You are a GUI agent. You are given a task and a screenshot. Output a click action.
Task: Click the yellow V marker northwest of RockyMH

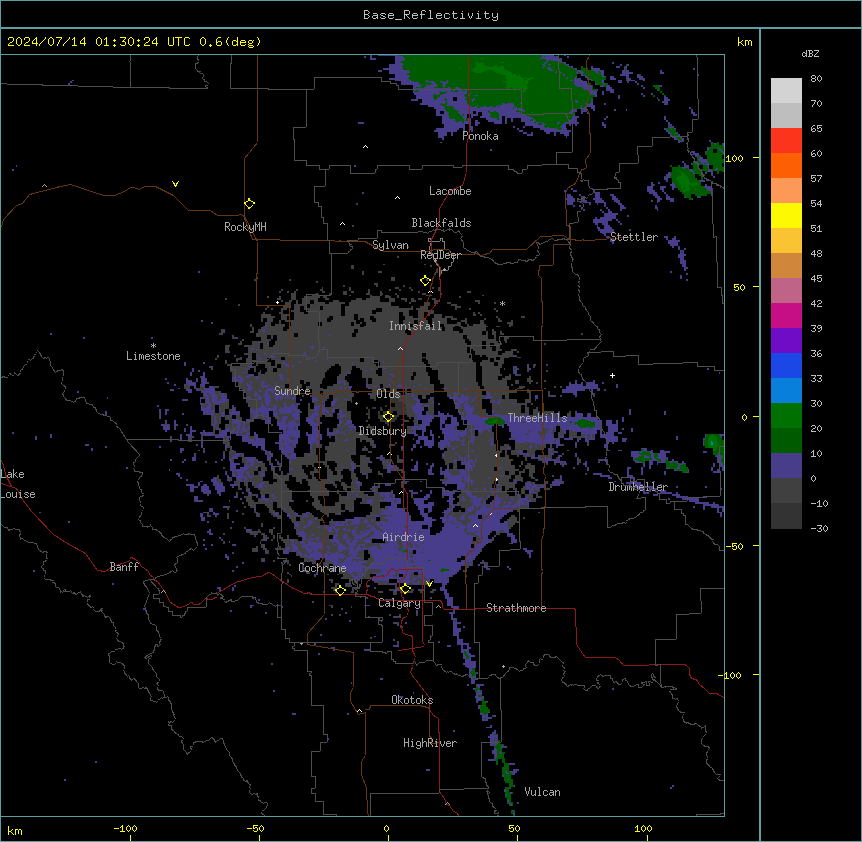175,184
